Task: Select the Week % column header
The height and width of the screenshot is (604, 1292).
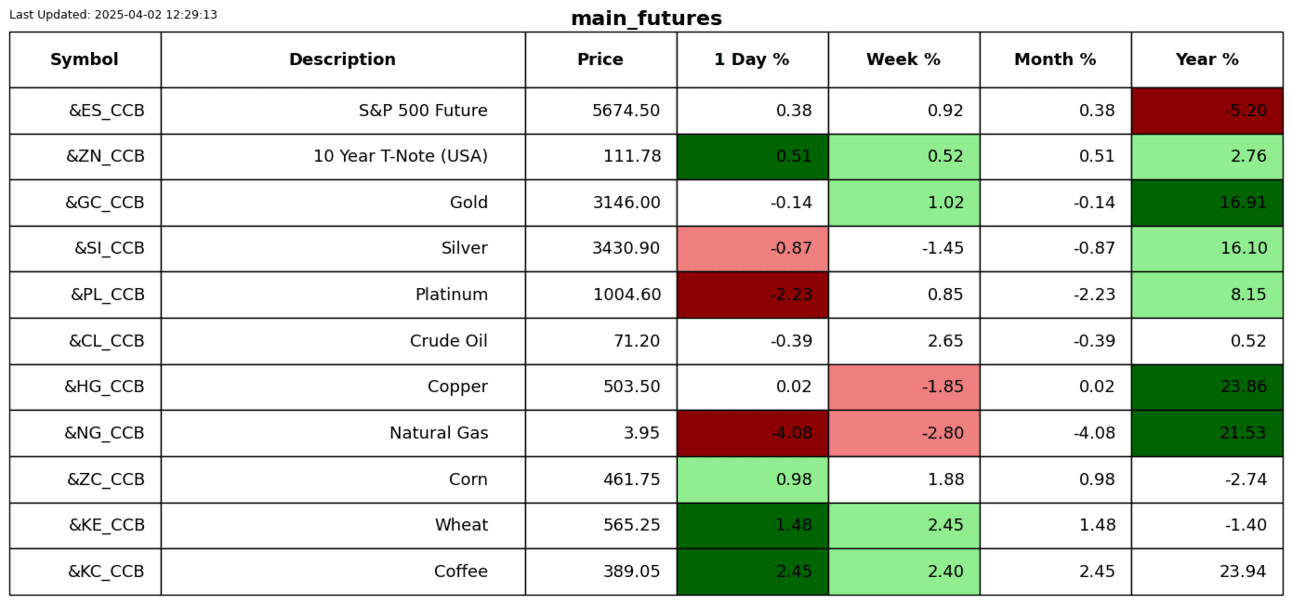Action: 903,60
